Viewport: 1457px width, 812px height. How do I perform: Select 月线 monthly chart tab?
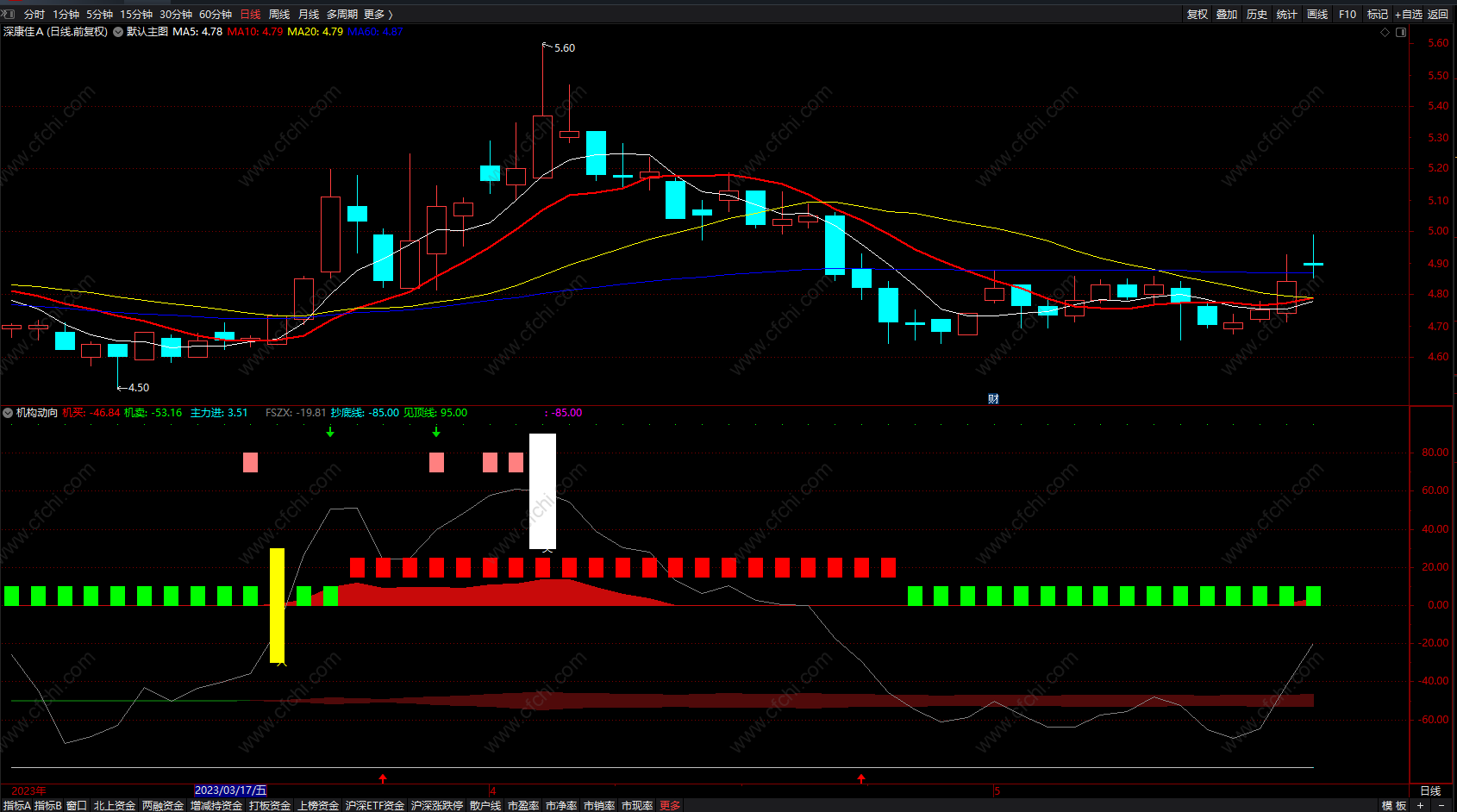point(309,14)
